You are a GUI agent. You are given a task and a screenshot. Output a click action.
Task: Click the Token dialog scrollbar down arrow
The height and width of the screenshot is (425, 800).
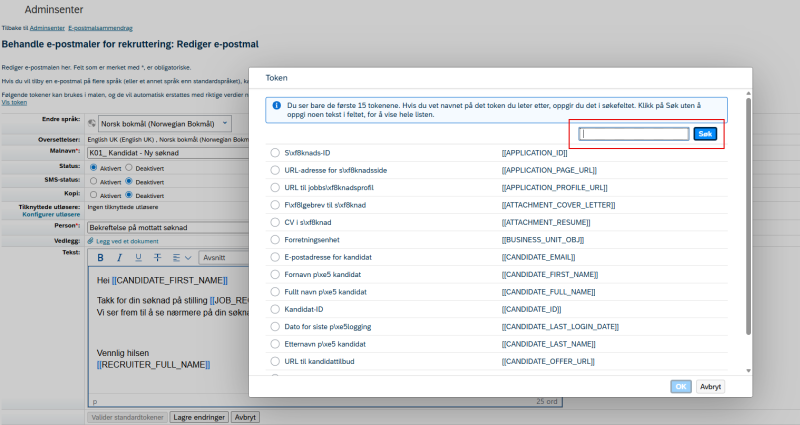748,371
